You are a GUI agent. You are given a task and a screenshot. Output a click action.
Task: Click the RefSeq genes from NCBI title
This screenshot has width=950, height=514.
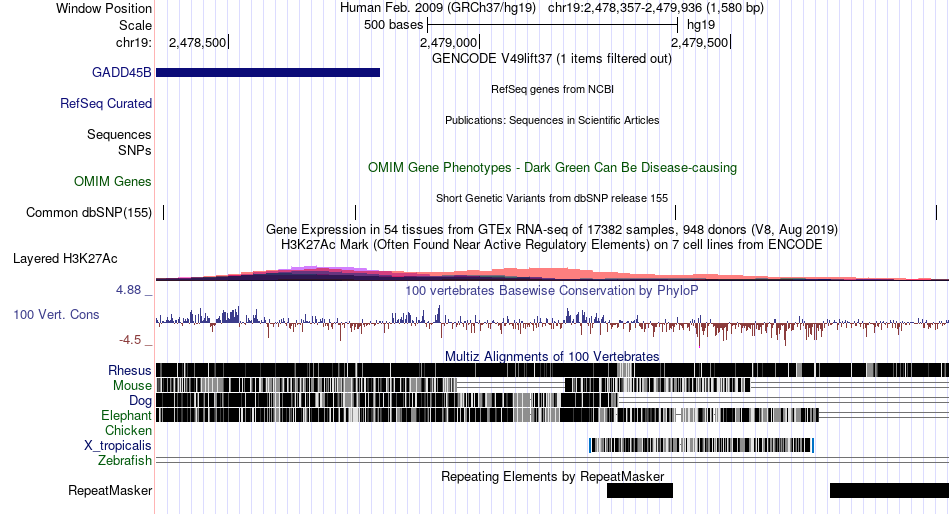552,89
